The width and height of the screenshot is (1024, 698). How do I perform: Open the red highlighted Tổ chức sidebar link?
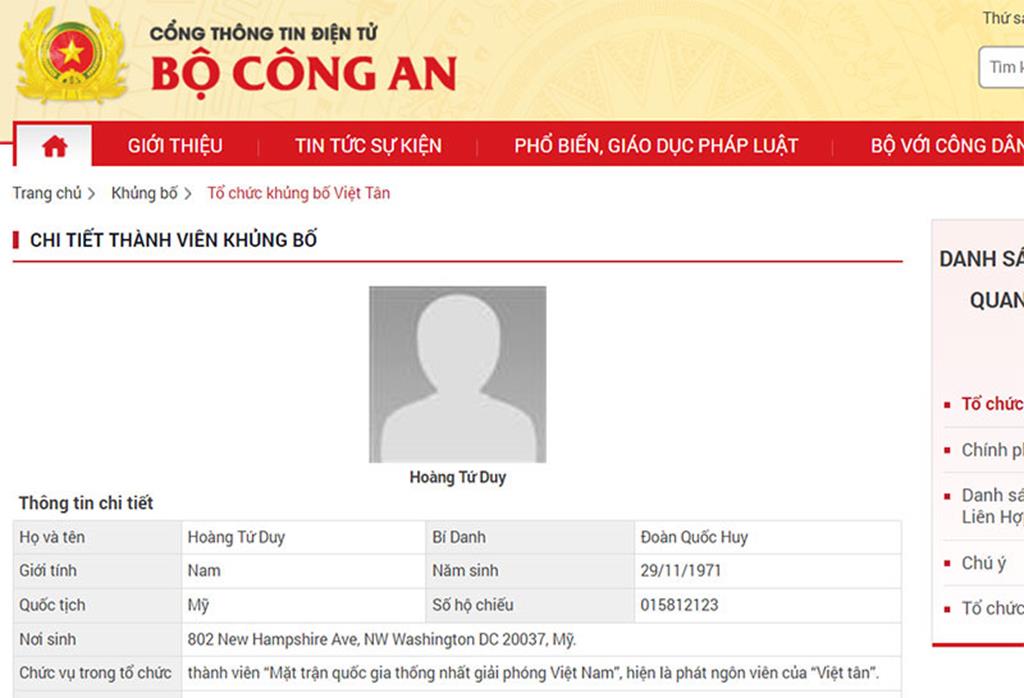point(992,404)
